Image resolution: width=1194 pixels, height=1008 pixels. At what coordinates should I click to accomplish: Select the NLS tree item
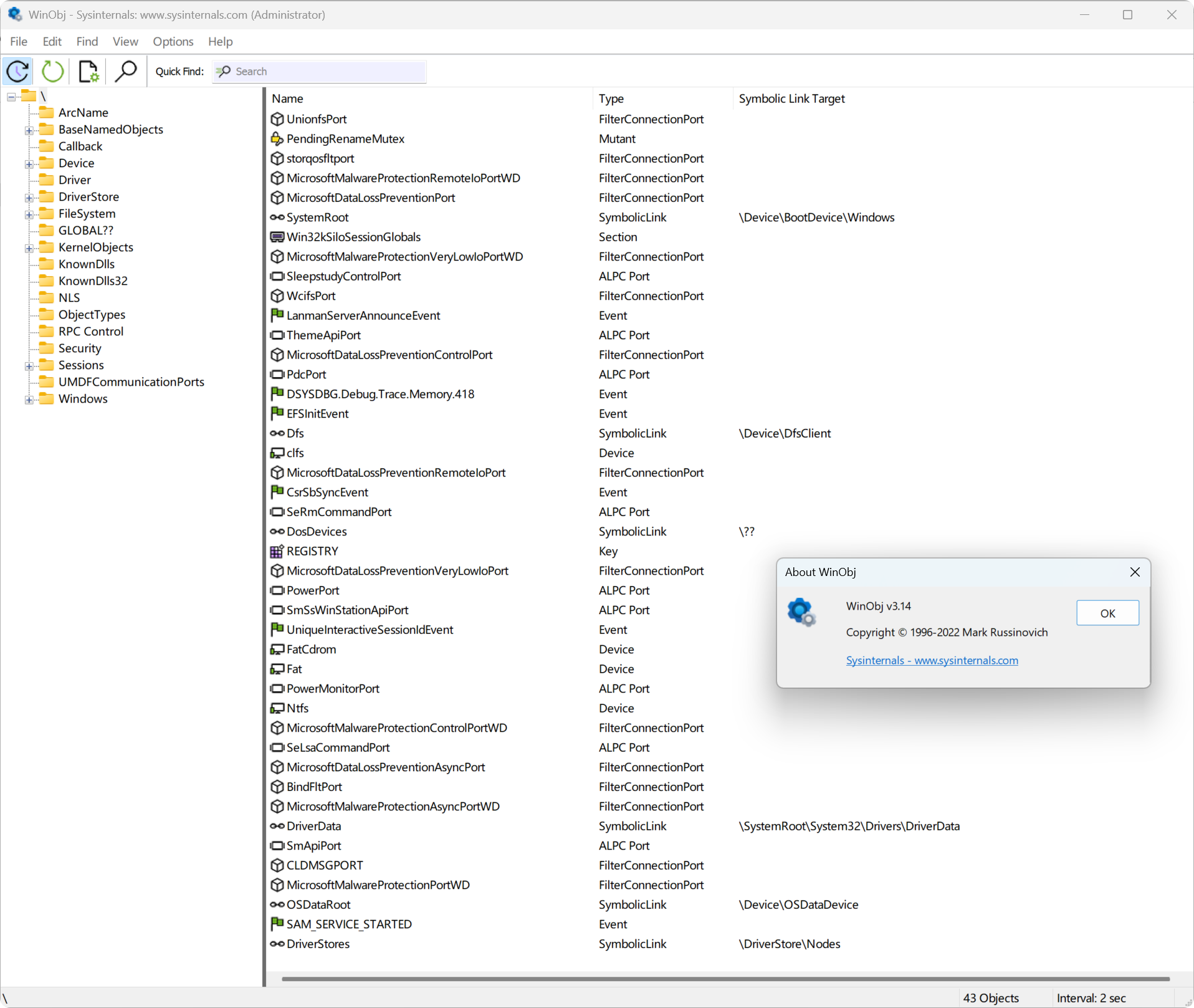click(69, 297)
